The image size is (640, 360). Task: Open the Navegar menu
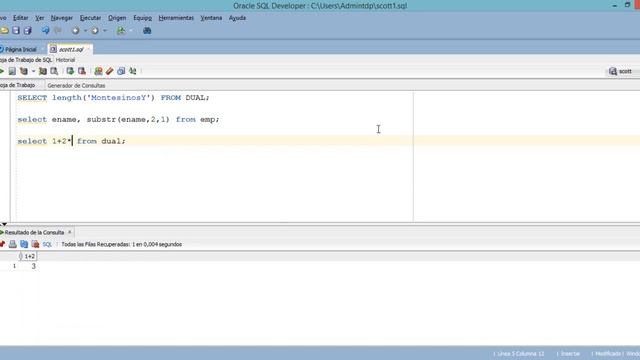click(62, 18)
